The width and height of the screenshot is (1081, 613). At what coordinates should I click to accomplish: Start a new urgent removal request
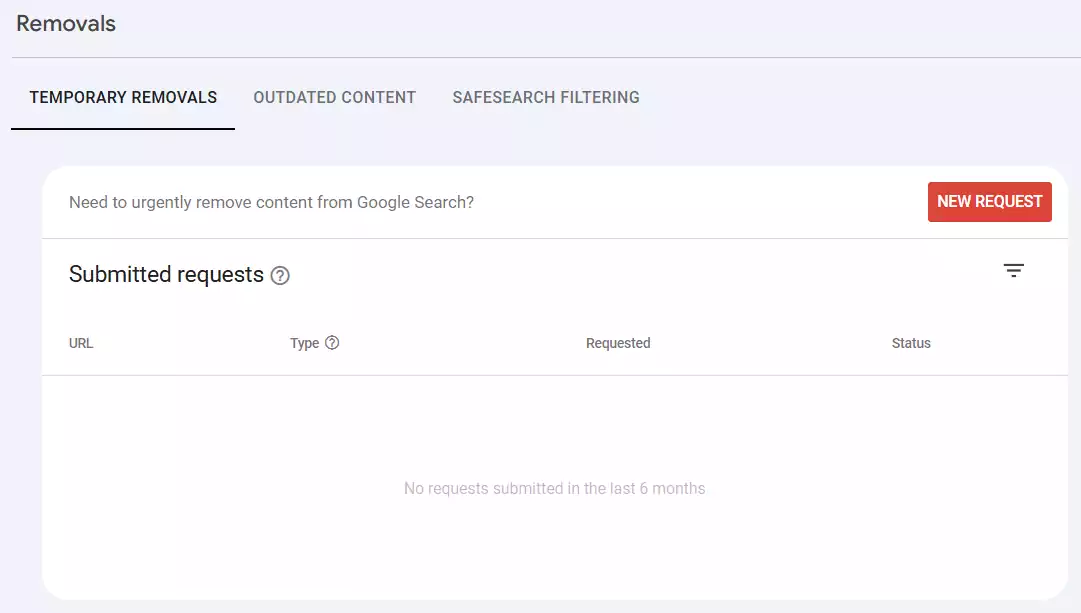(x=989, y=201)
